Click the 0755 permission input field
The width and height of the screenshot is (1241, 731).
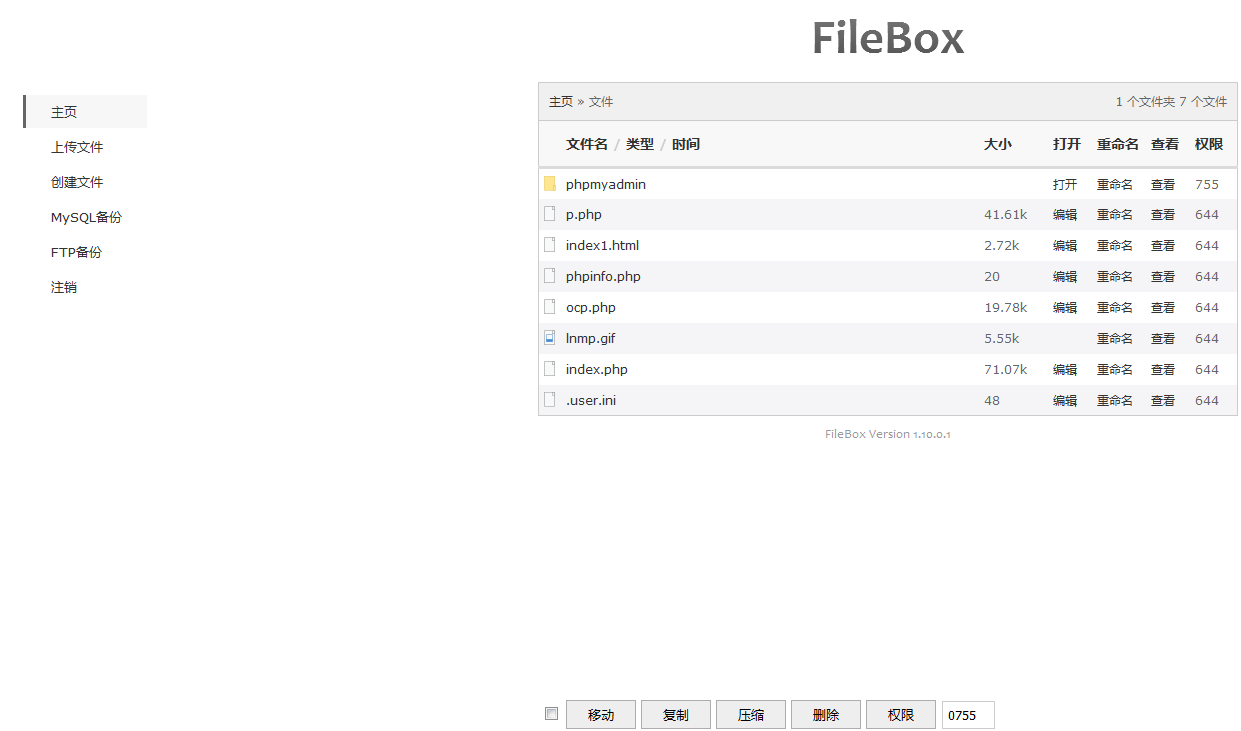pos(967,715)
